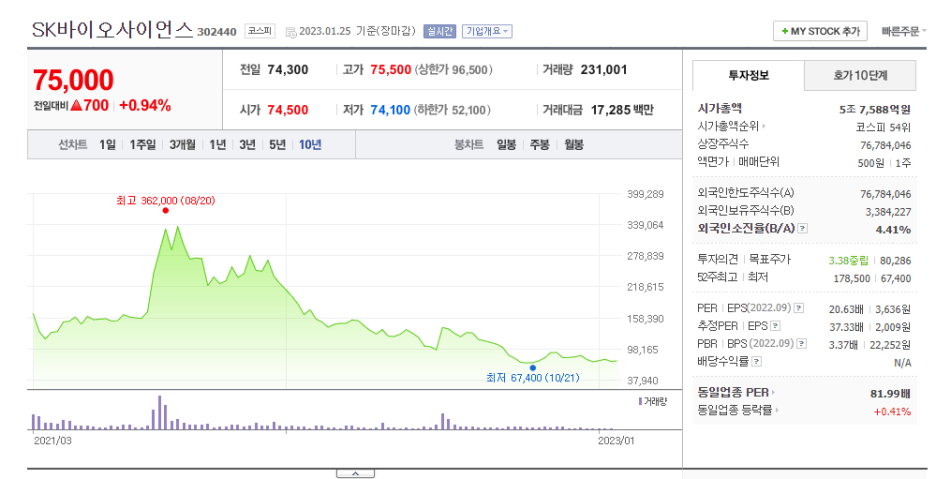Open the 빠른주문 dropdown
Image resolution: width=936 pixels, height=479 pixels.
pyautogui.click(x=904, y=31)
